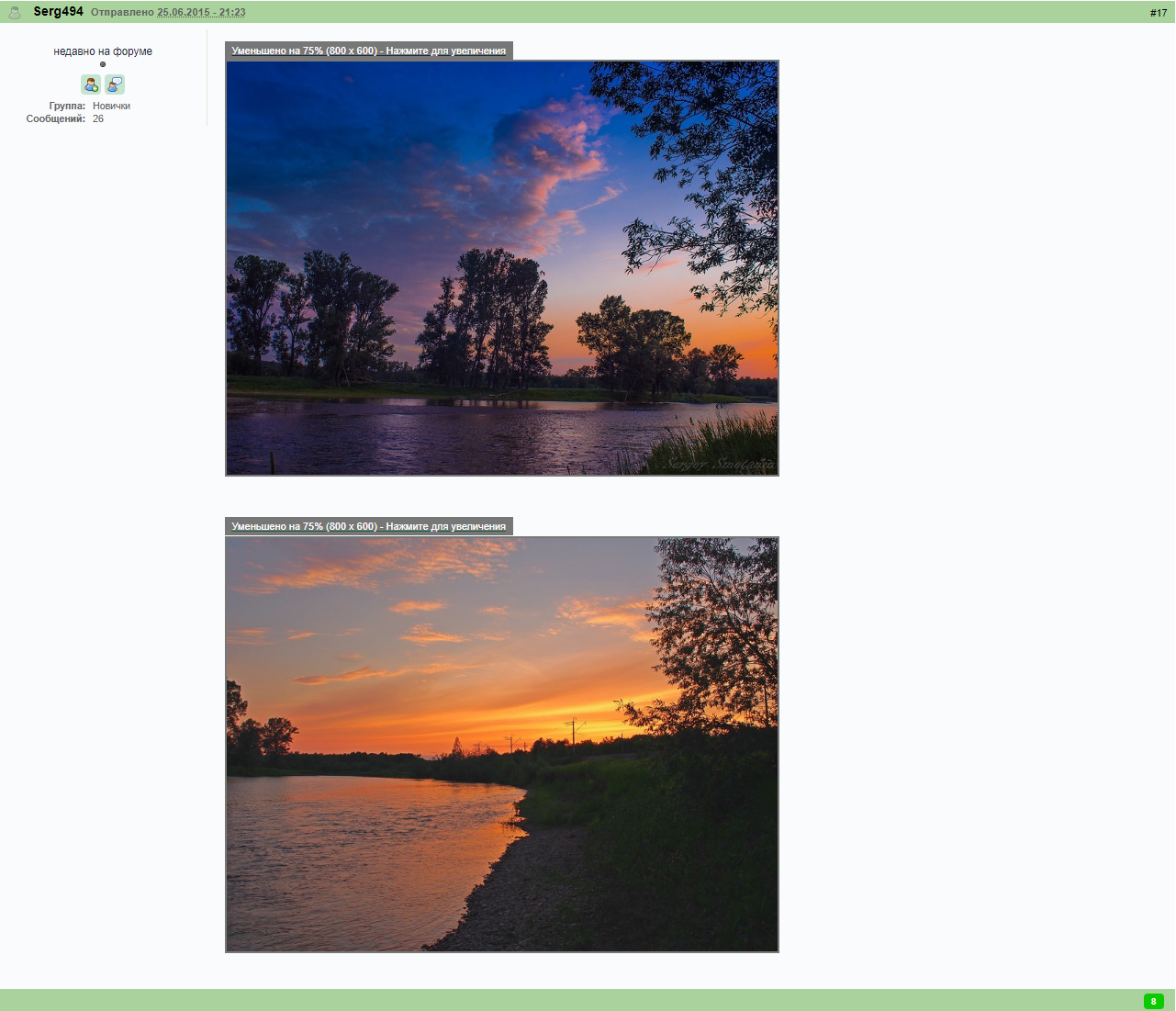1176x1011 pixels.
Task: Open Serg494's profile via the username
Action: 59,12
